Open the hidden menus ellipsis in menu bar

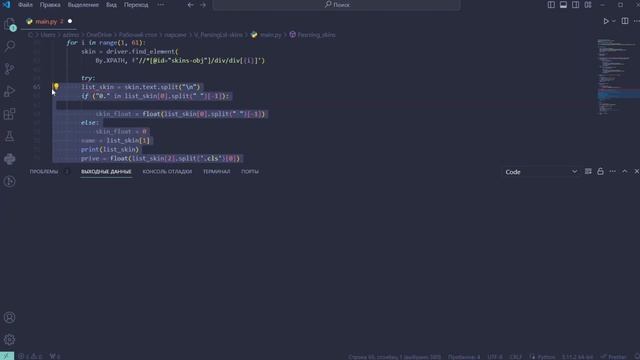pos(161,5)
